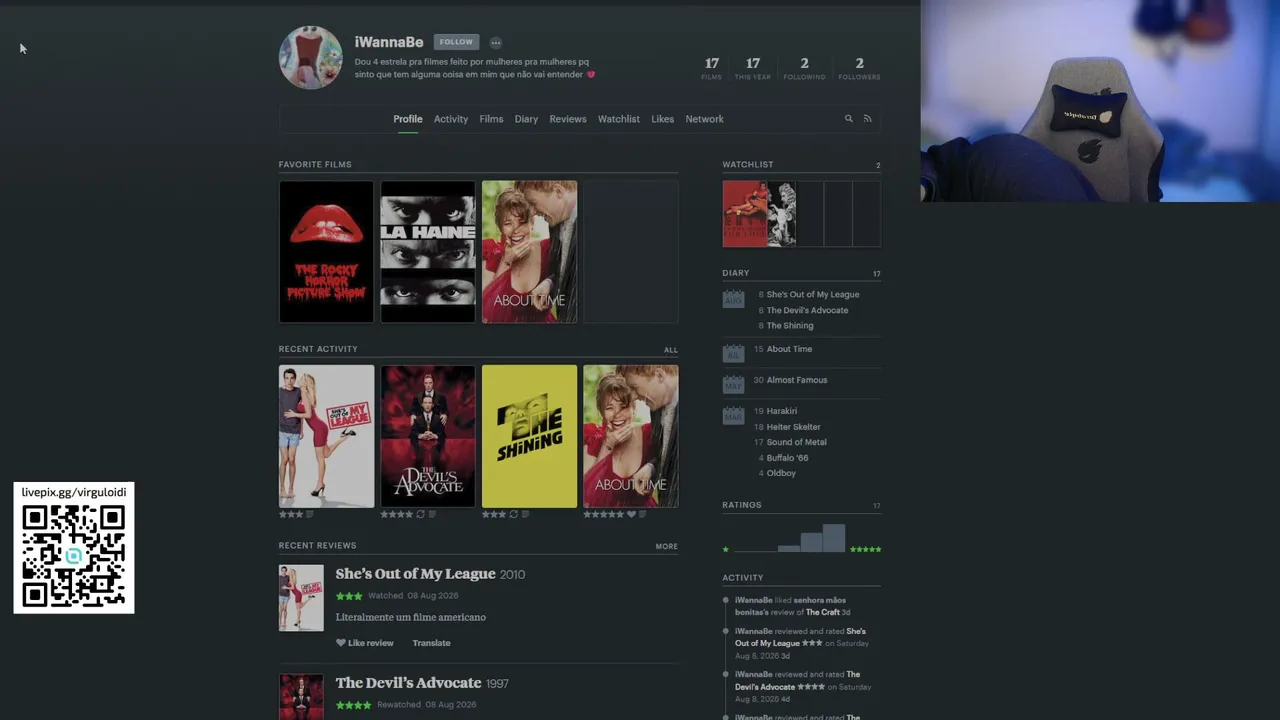Open She's Out of My League diary entry
Image resolution: width=1280 pixels, height=720 pixels.
[813, 295]
